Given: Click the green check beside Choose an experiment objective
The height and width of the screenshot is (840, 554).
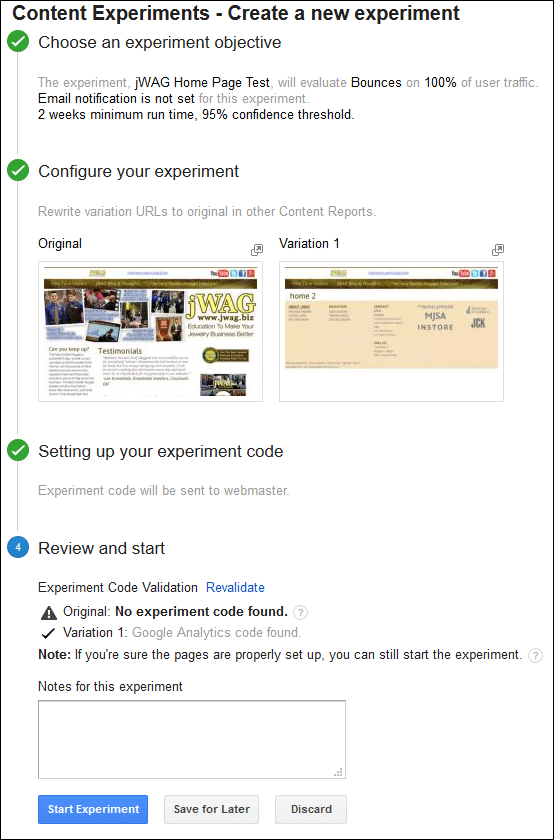Looking at the screenshot, I should [18, 42].
